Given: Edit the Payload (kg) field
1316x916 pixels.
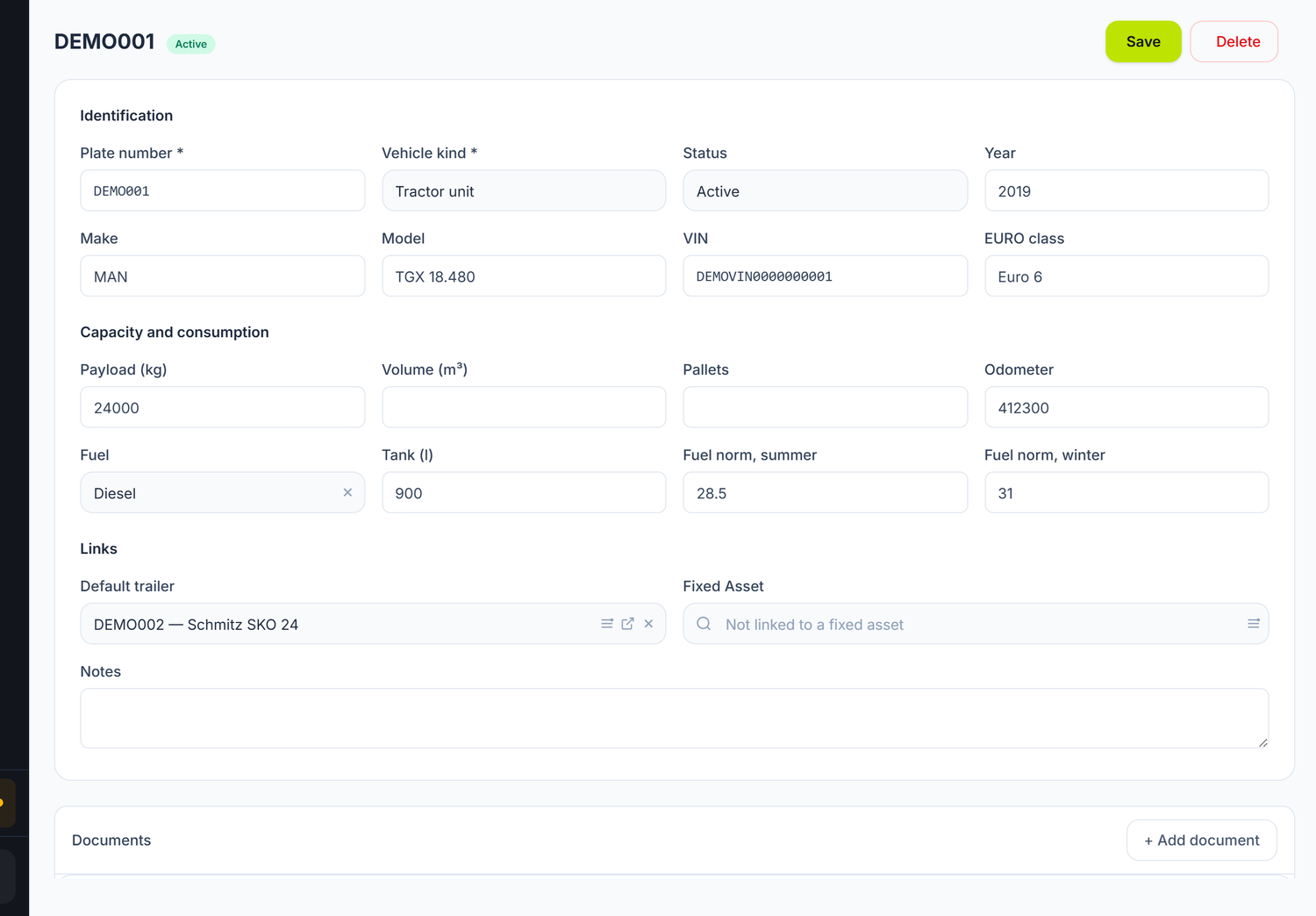Looking at the screenshot, I should point(222,407).
